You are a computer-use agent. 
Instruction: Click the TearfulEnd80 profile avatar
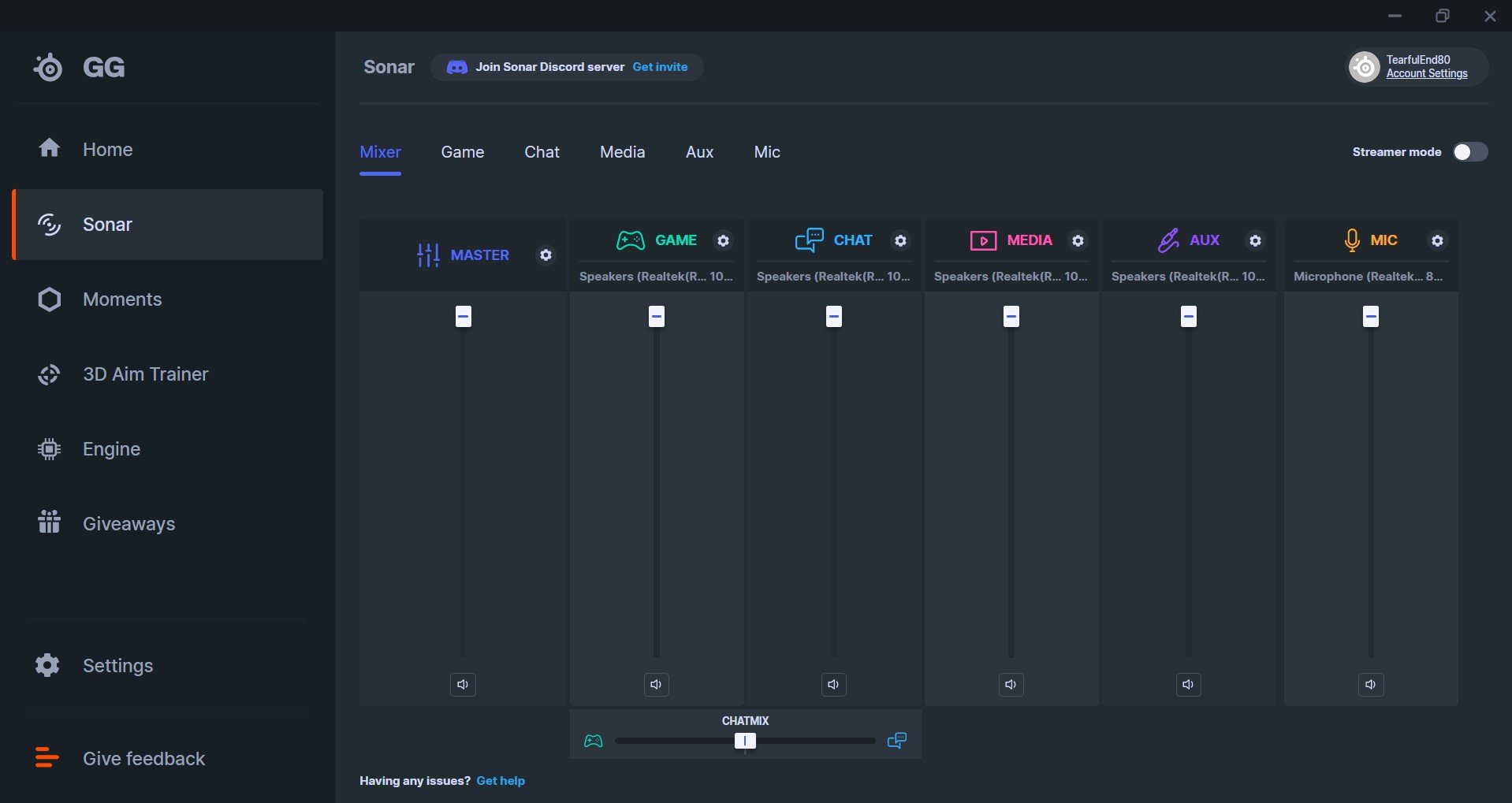click(x=1364, y=67)
